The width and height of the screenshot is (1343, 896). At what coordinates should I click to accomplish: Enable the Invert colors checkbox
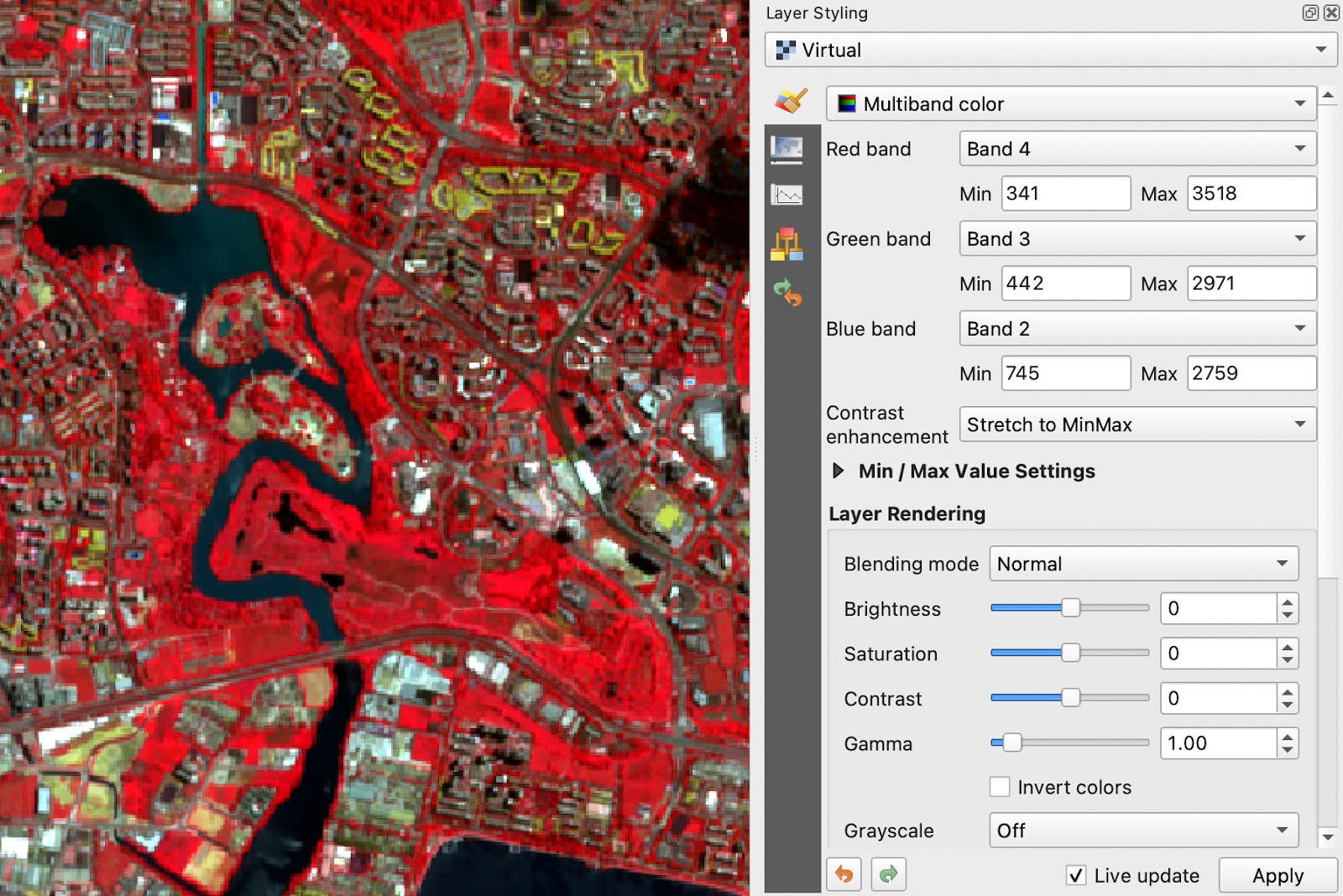pos(1000,787)
